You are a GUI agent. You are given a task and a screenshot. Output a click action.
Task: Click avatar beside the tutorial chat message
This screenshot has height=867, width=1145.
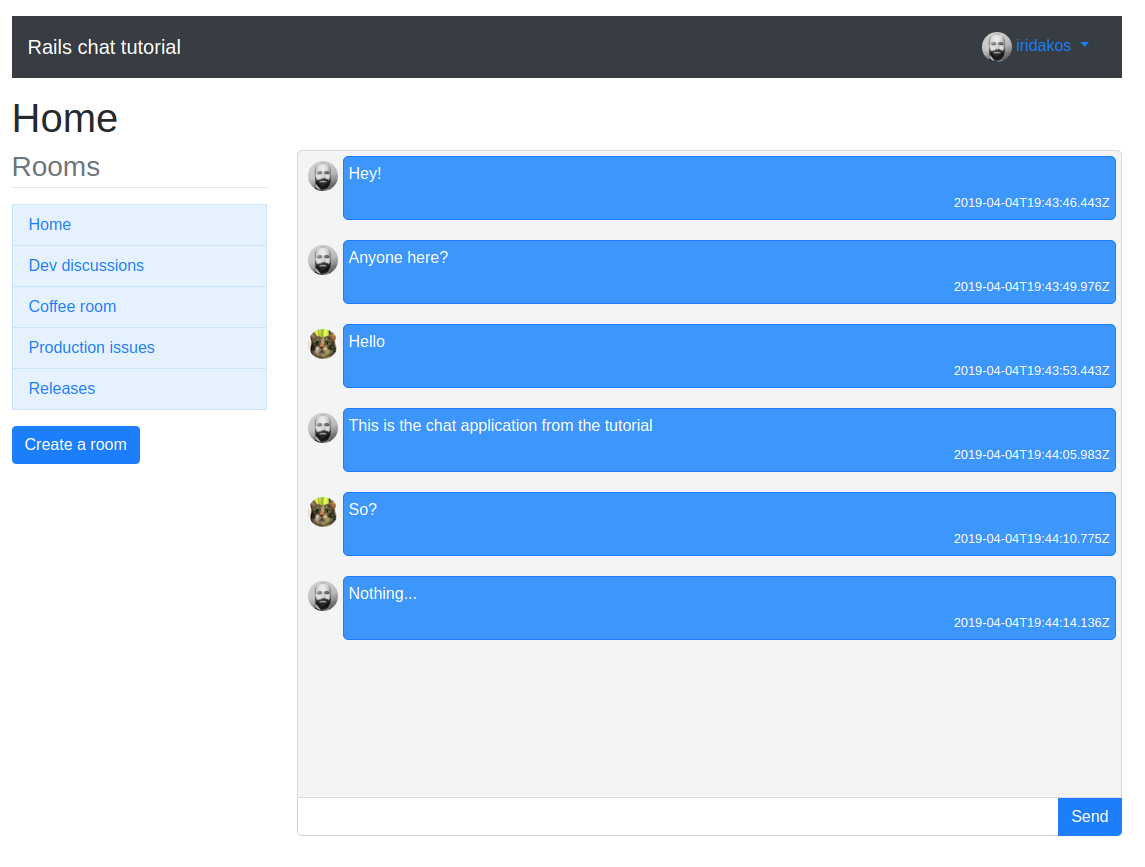(323, 428)
